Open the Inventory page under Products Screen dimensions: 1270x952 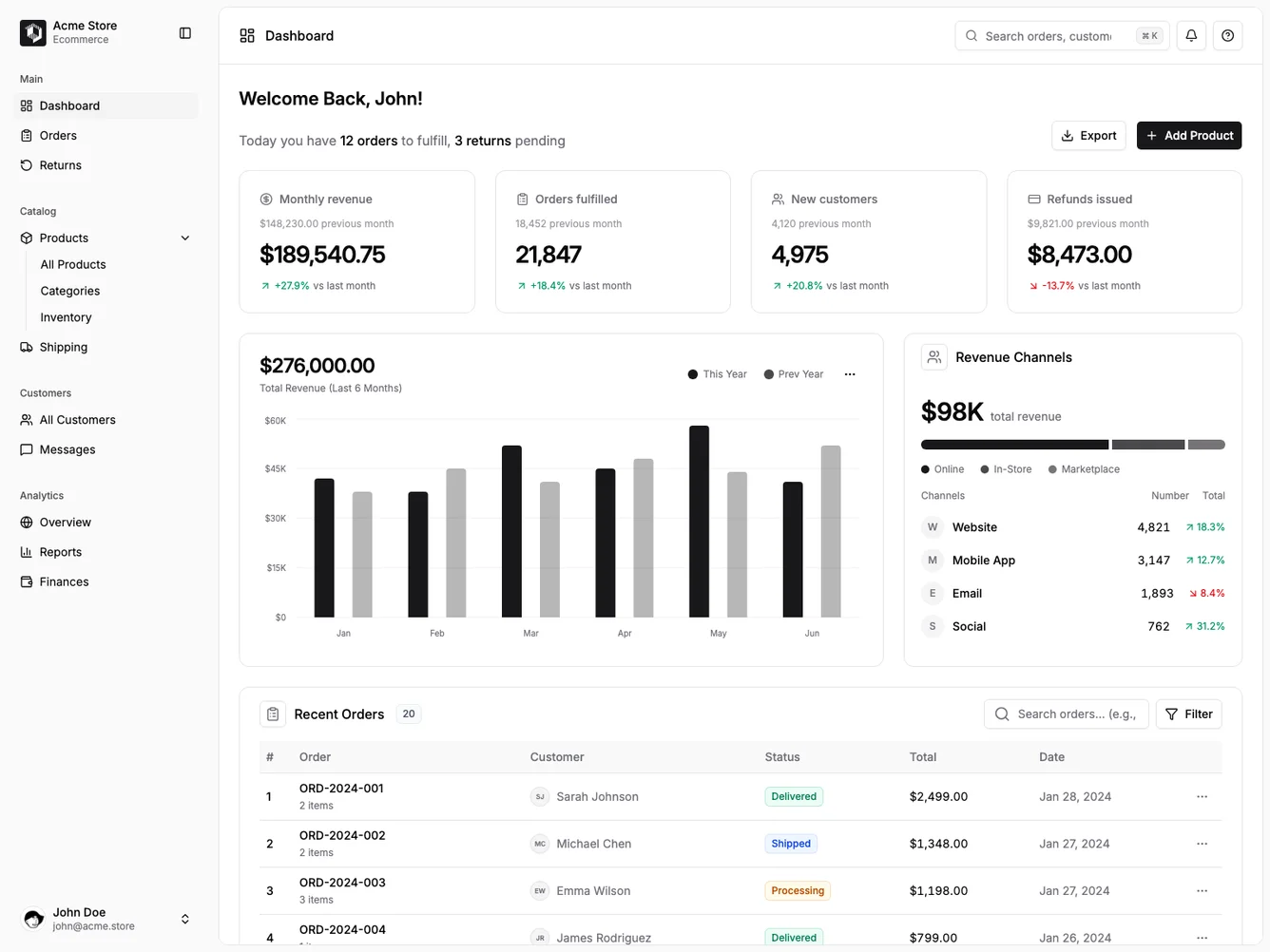65,316
